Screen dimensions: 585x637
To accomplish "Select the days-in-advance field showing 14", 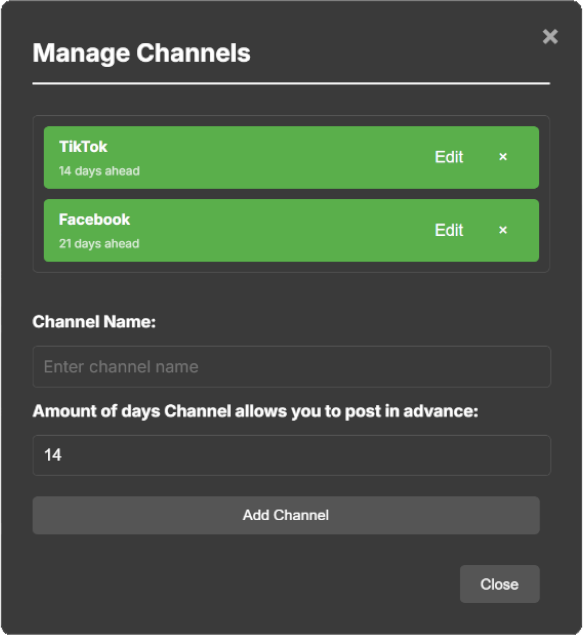I will coord(292,455).
